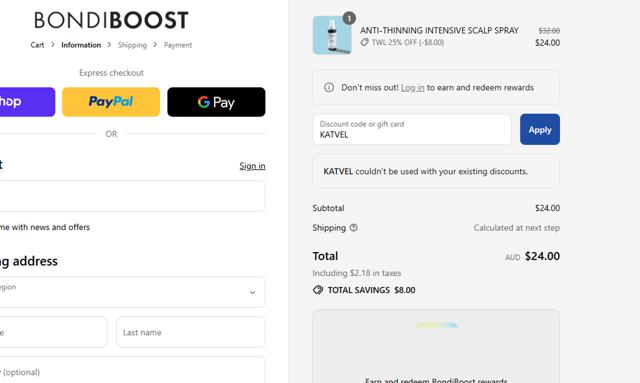Image resolution: width=640 pixels, height=383 pixels.
Task: Pay with Shop Pay express button
Action: [27, 102]
